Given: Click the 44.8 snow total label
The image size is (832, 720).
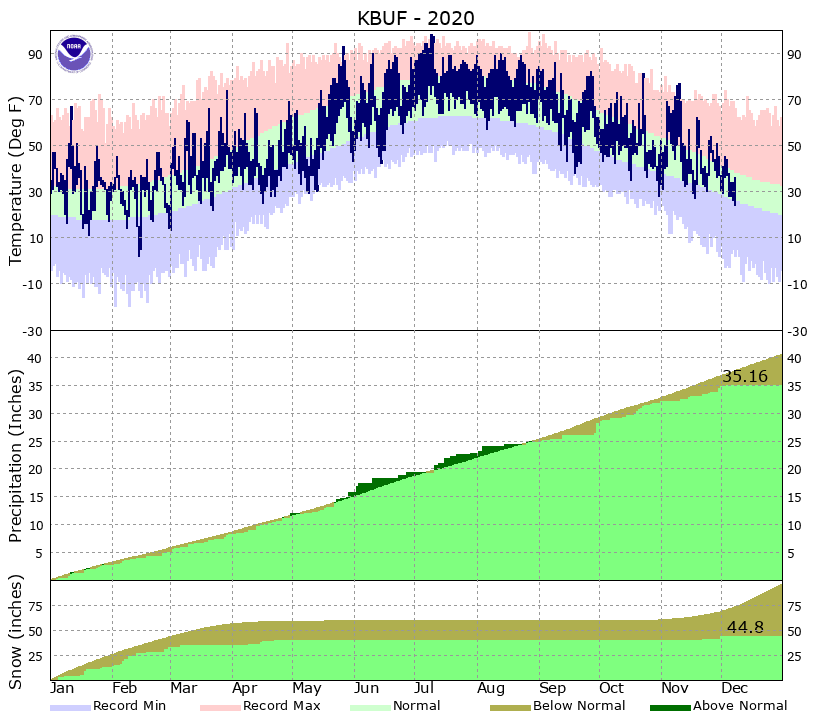Looking at the screenshot, I should pos(743,626).
